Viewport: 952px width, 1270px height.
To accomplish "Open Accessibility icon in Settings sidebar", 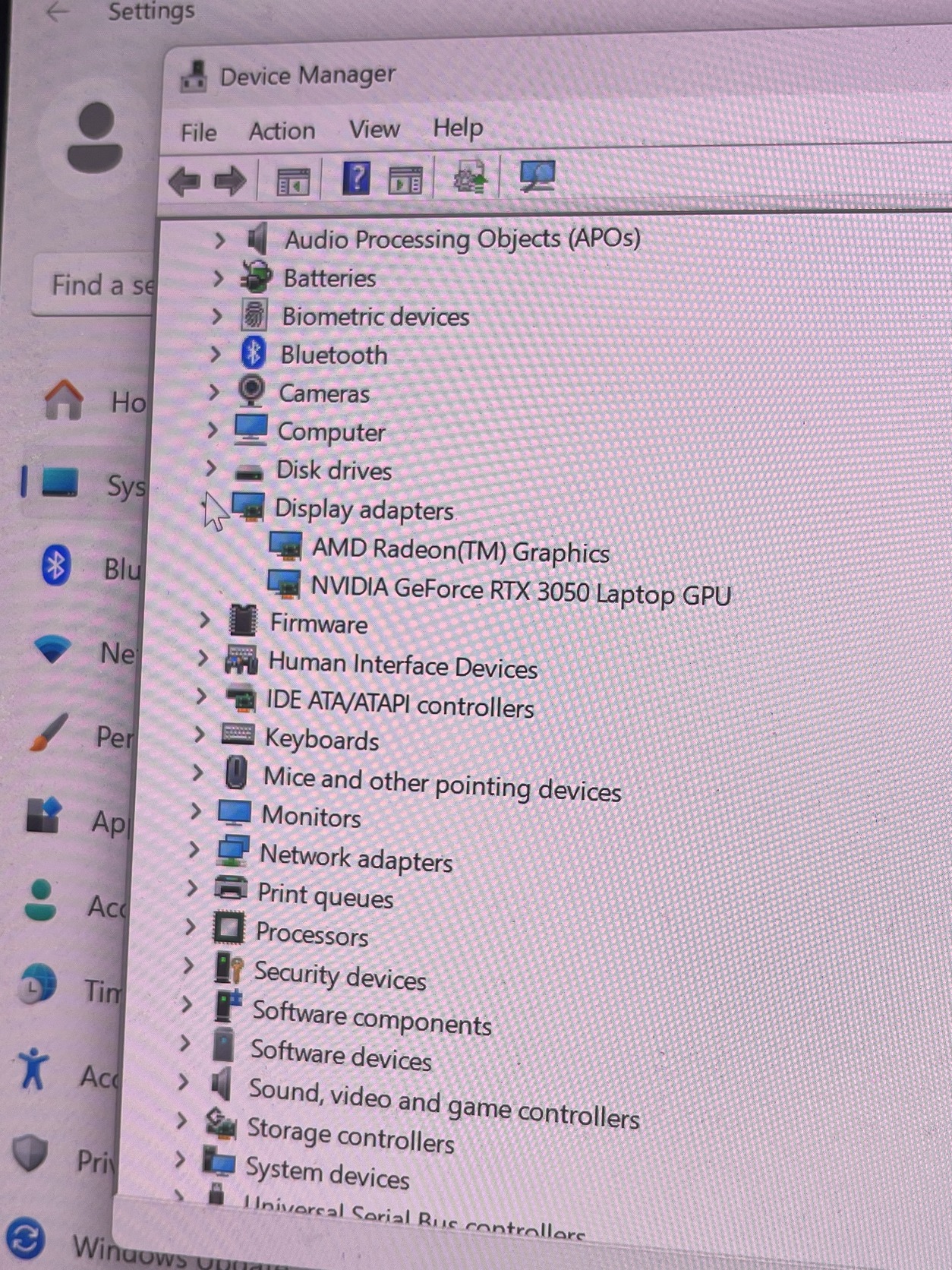I will (33, 1069).
